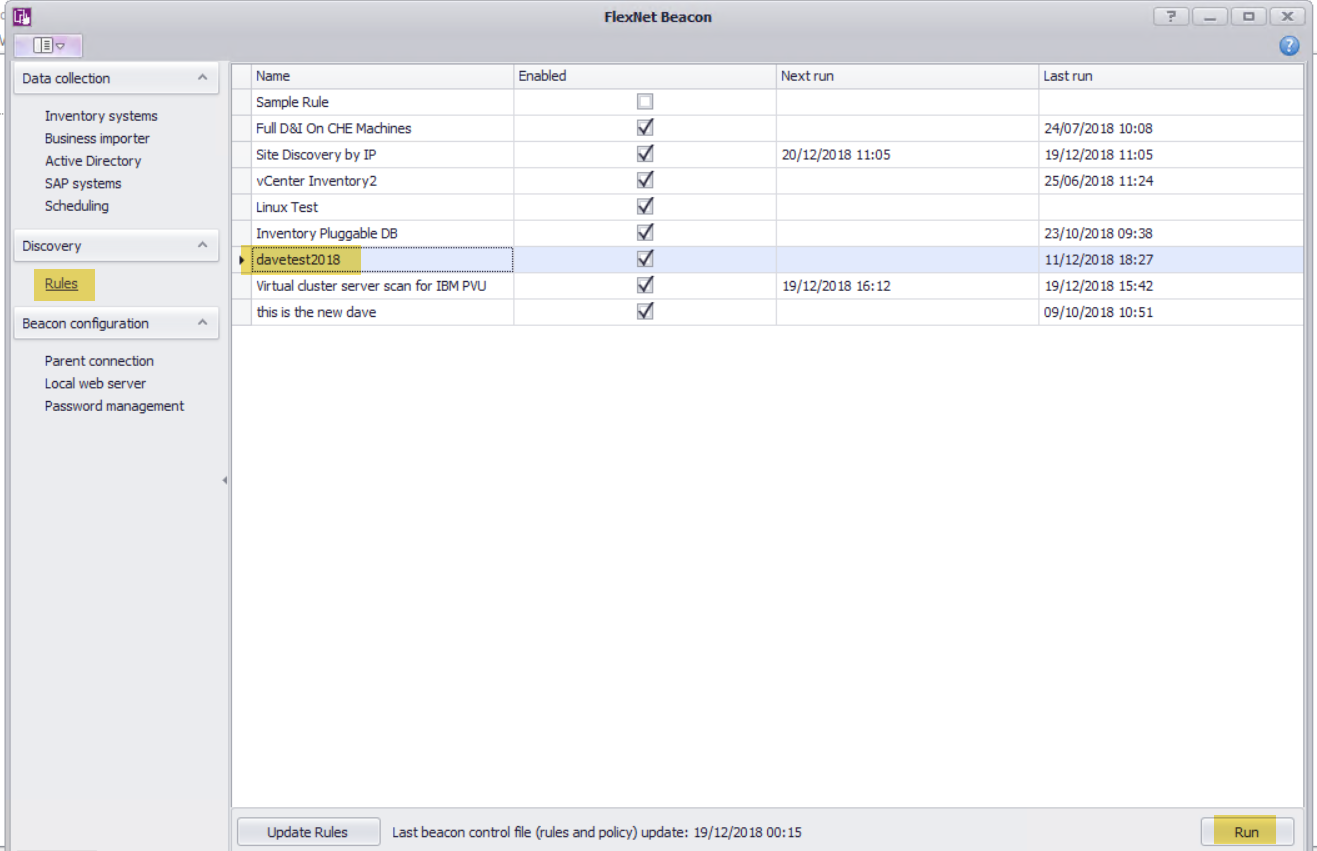Click last run date 19/12/2018 15:42
The height and width of the screenshot is (851, 1317).
pos(1098,286)
